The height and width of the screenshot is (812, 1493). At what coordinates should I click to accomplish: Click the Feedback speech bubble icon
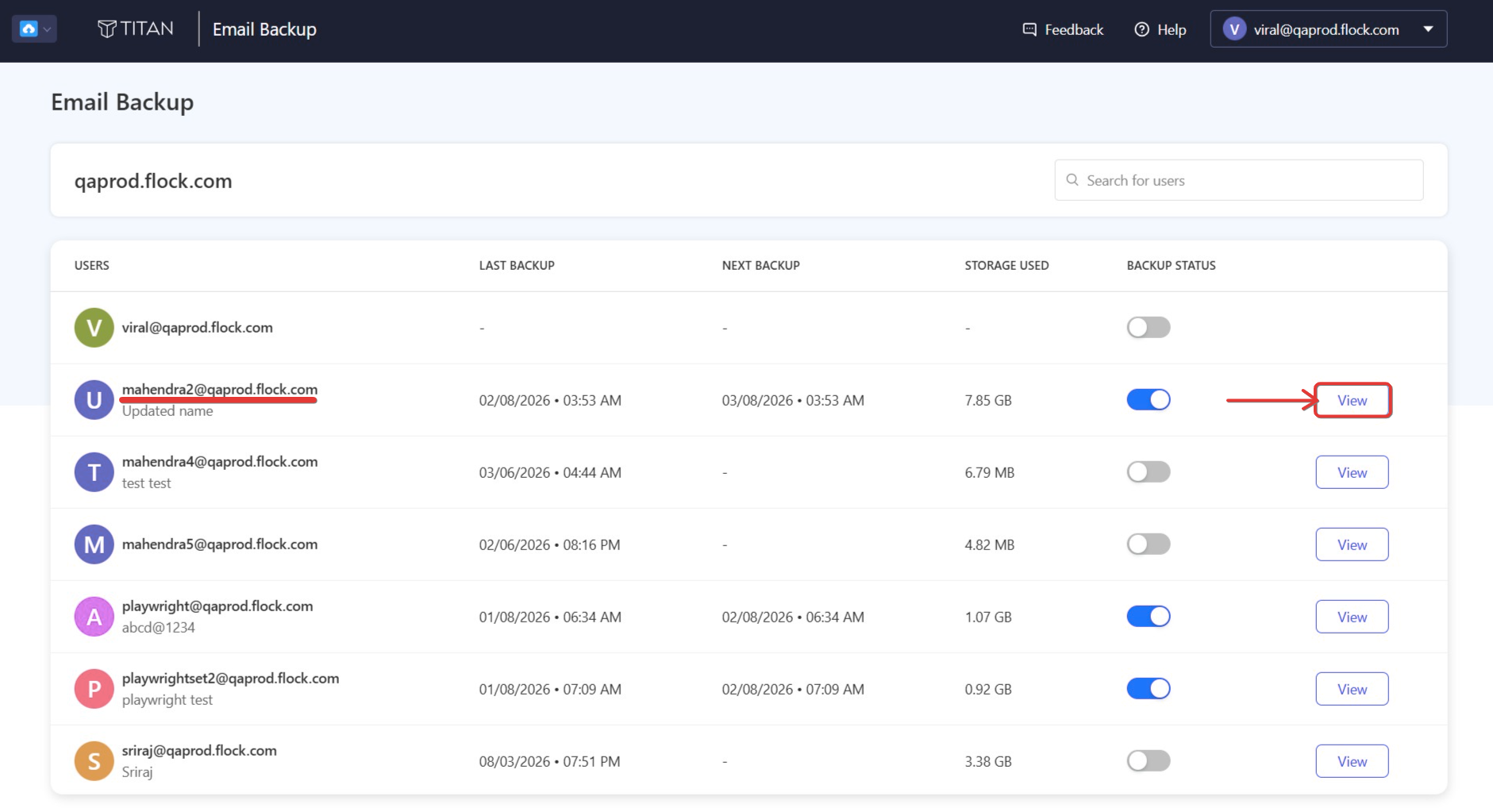click(x=1029, y=29)
